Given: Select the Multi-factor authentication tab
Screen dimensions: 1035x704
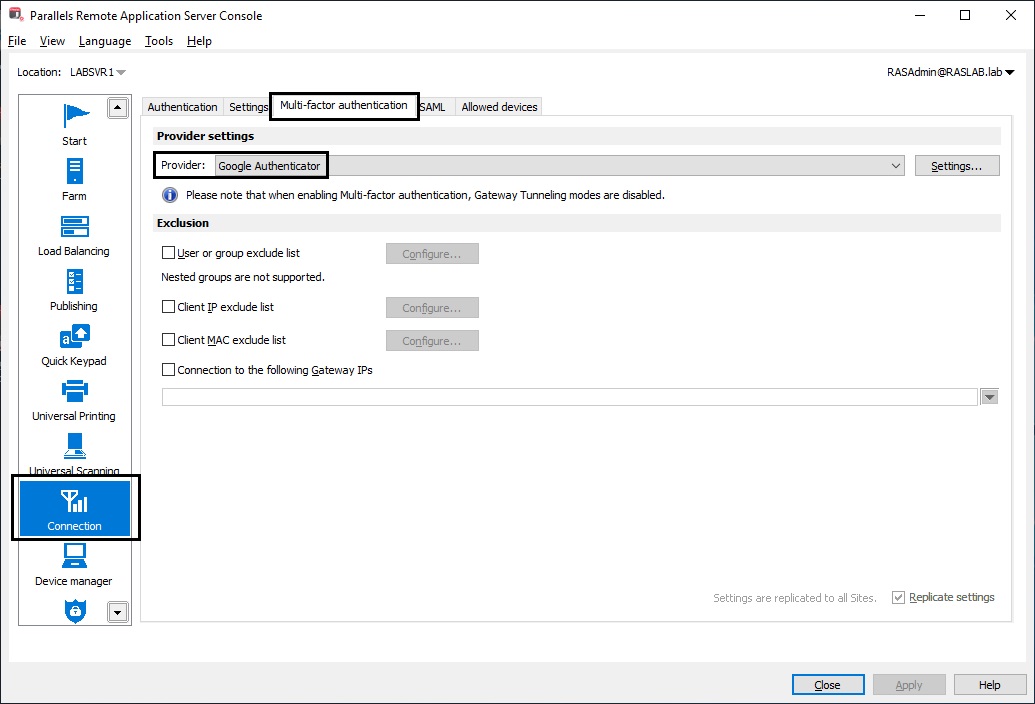Looking at the screenshot, I should click(344, 105).
